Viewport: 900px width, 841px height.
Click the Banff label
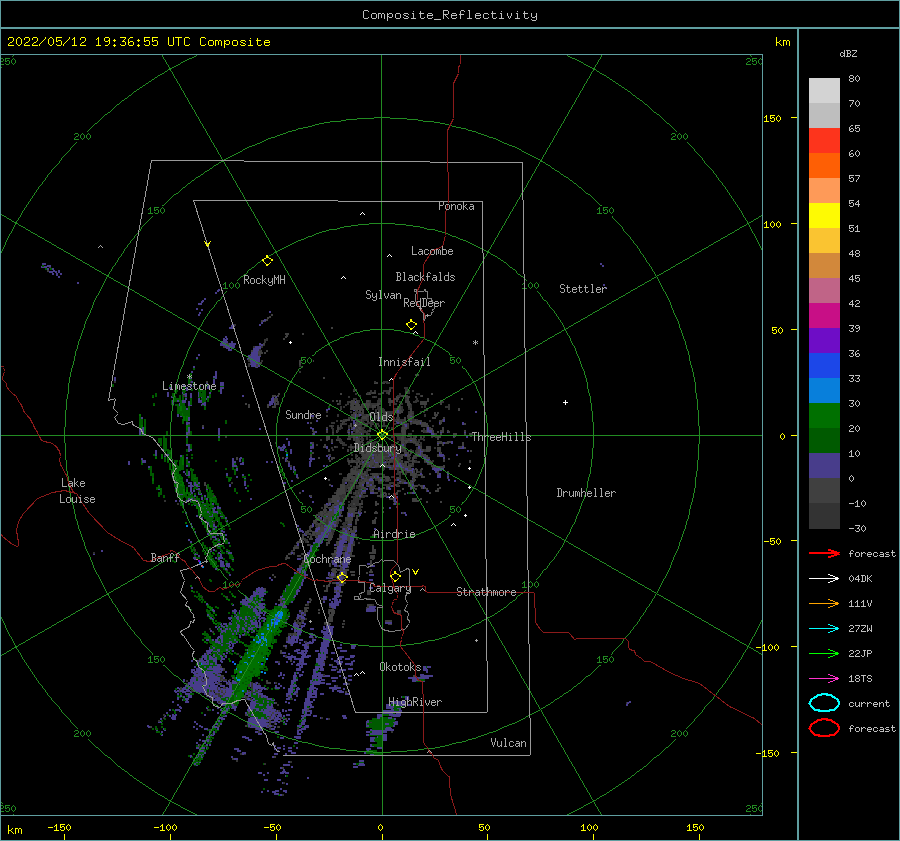pyautogui.click(x=165, y=557)
